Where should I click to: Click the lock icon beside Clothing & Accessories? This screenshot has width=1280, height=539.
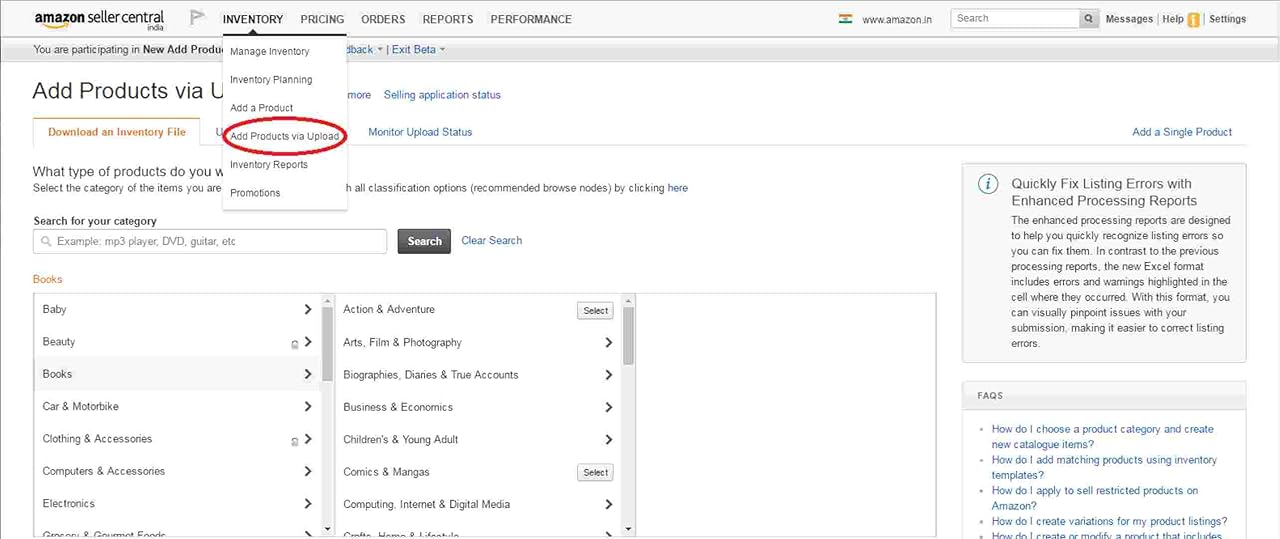click(x=294, y=440)
